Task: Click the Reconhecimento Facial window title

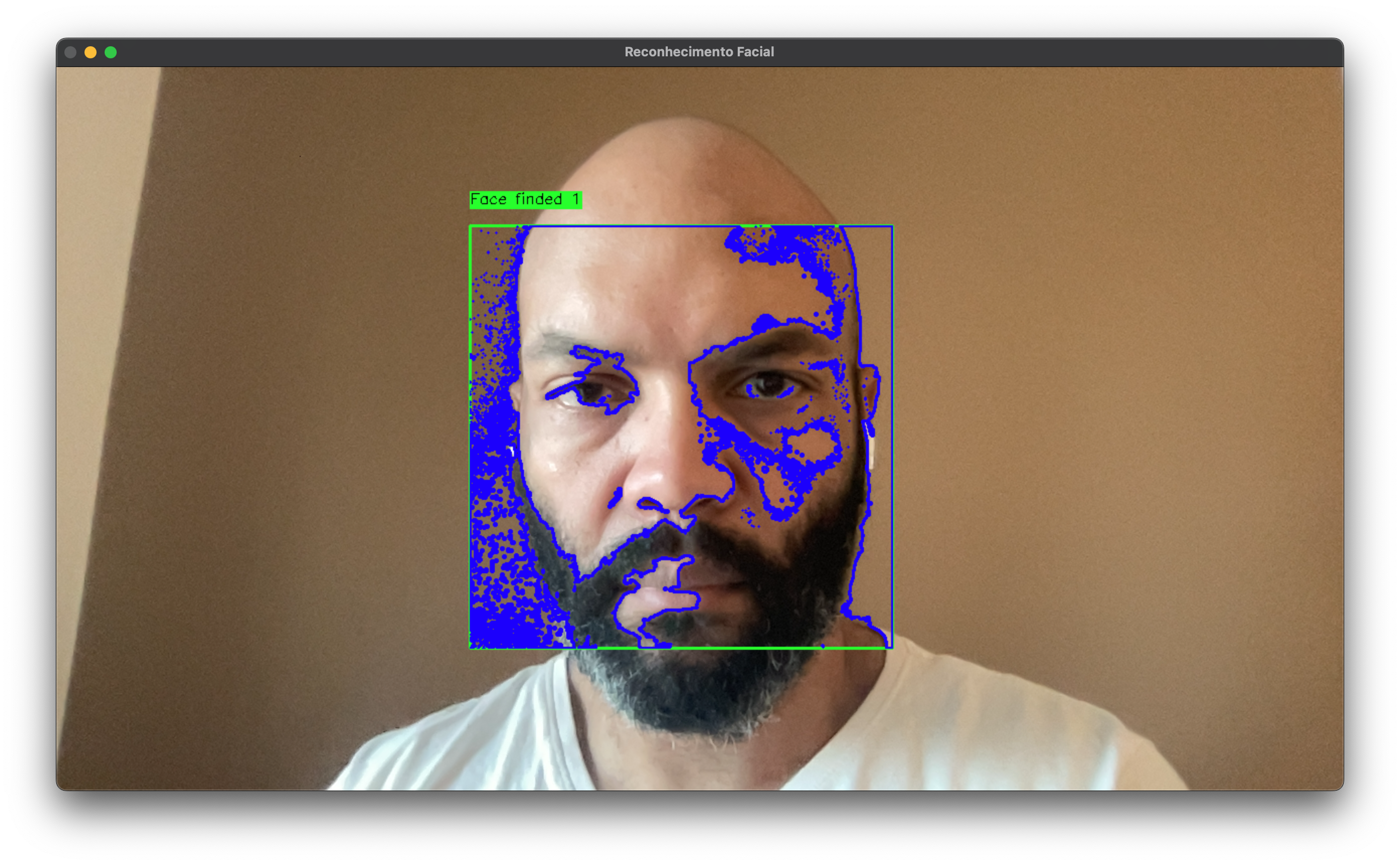Action: 699,51
